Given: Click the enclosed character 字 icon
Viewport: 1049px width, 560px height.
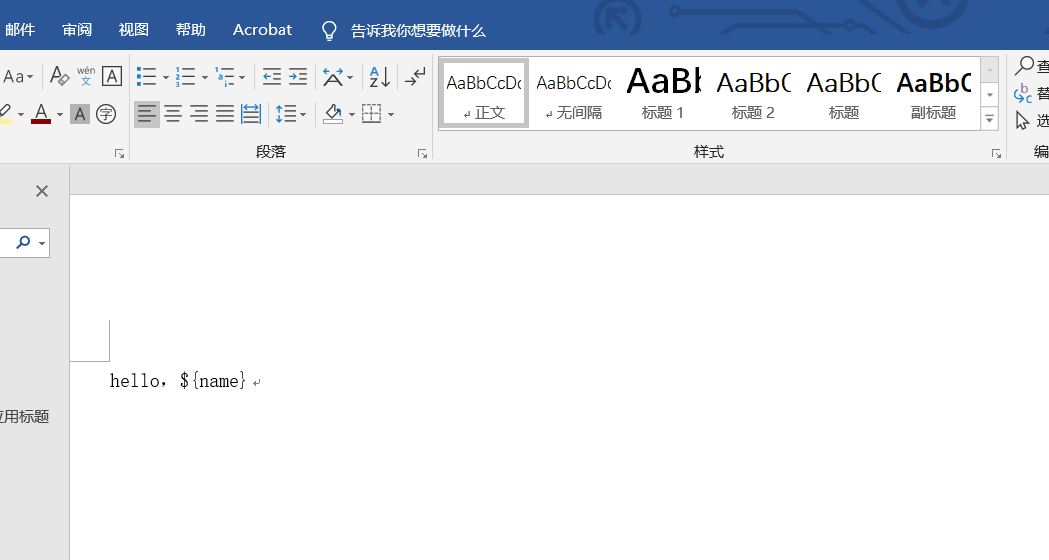Looking at the screenshot, I should [106, 114].
